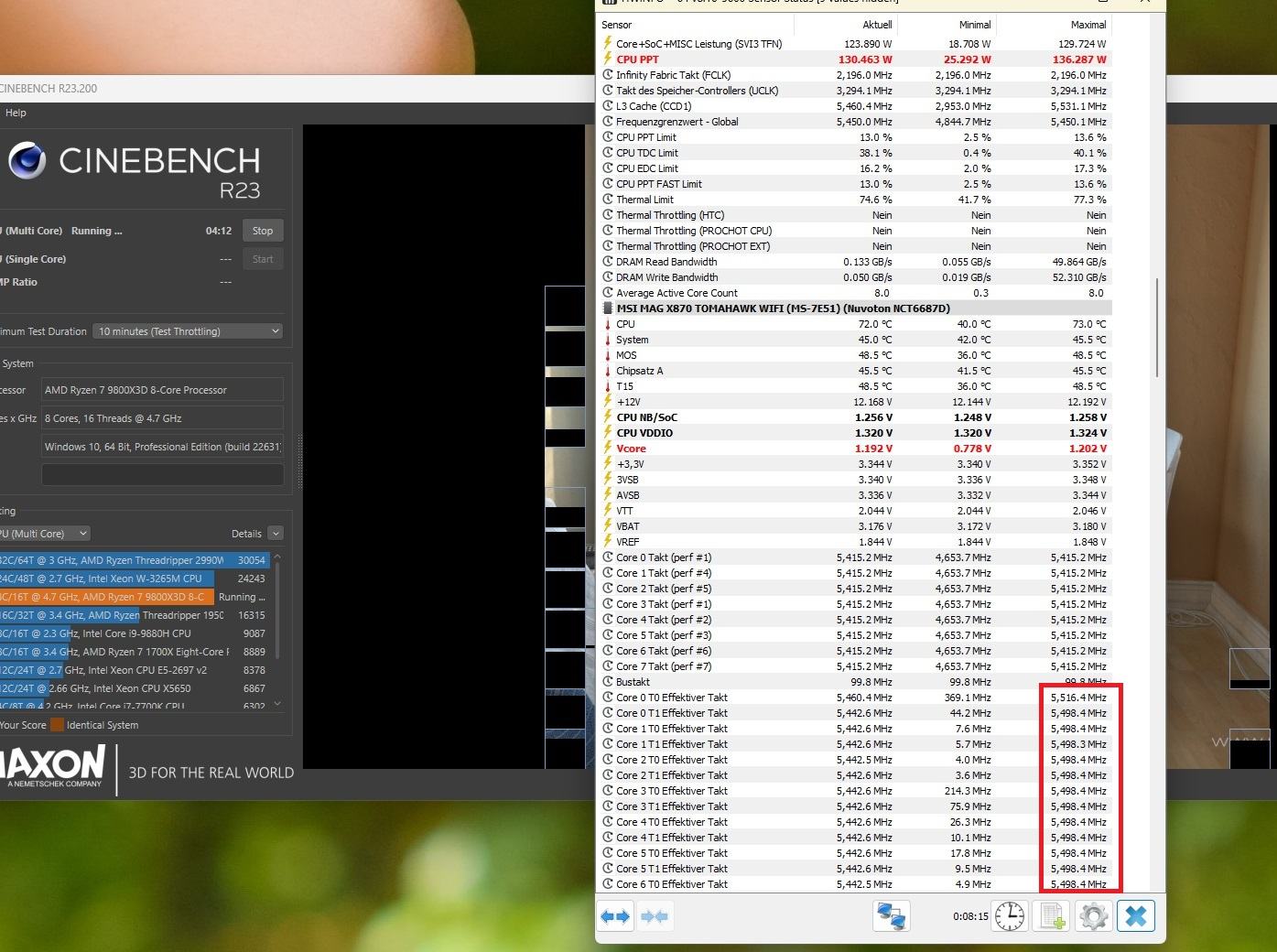The height and width of the screenshot is (952, 1277).
Task: Click the Cinebench R23.200 title bar
Action: click(x=298, y=89)
